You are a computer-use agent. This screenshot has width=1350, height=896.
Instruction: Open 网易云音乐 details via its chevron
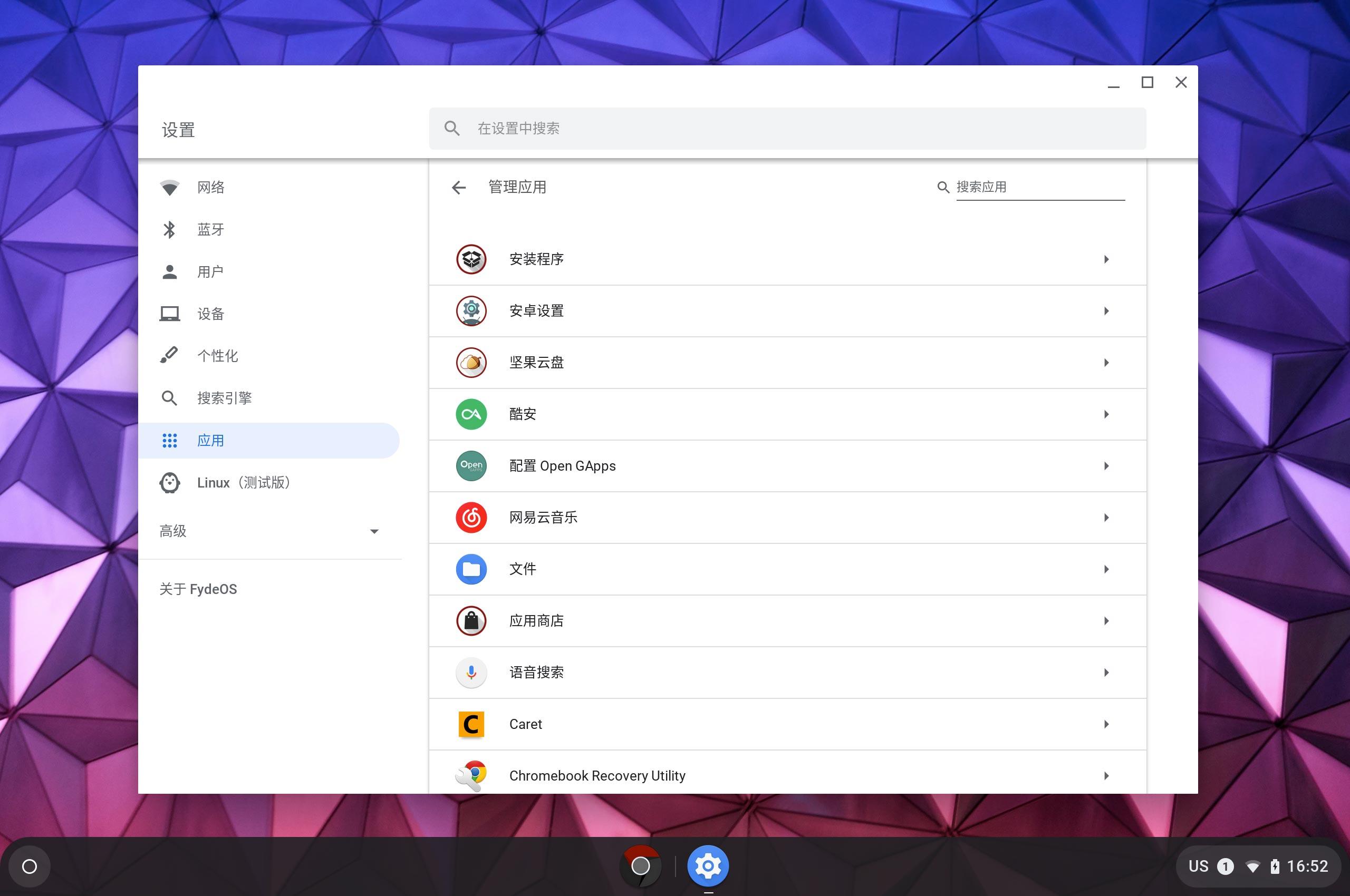1107,517
